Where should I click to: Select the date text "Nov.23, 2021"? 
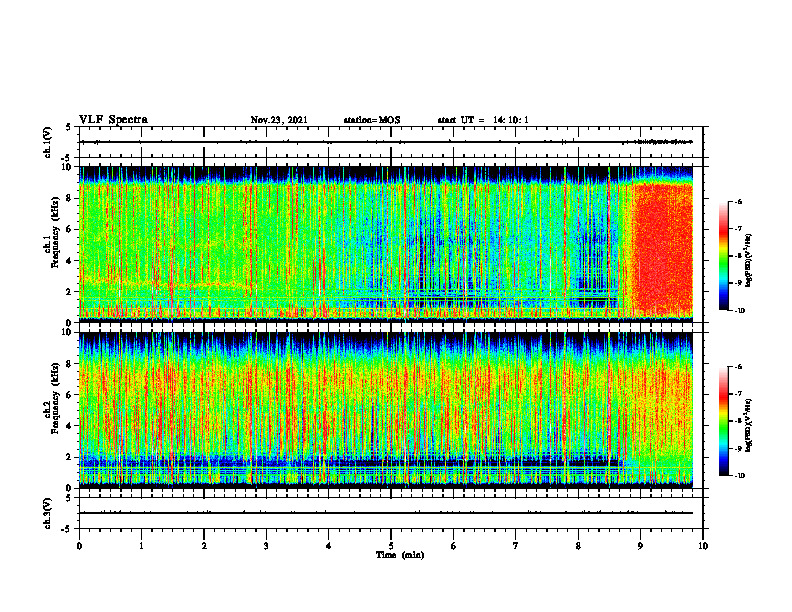click(279, 120)
